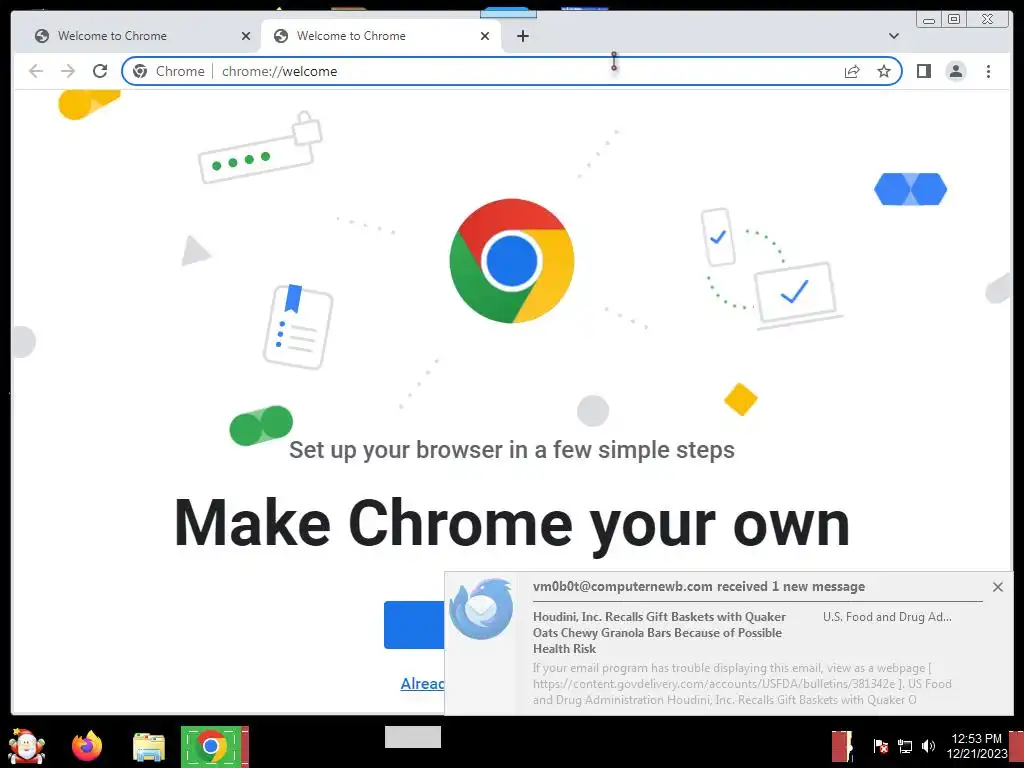The height and width of the screenshot is (768, 1024).
Task: Click the Chrome site info icon in the address bar
Action: coord(140,71)
